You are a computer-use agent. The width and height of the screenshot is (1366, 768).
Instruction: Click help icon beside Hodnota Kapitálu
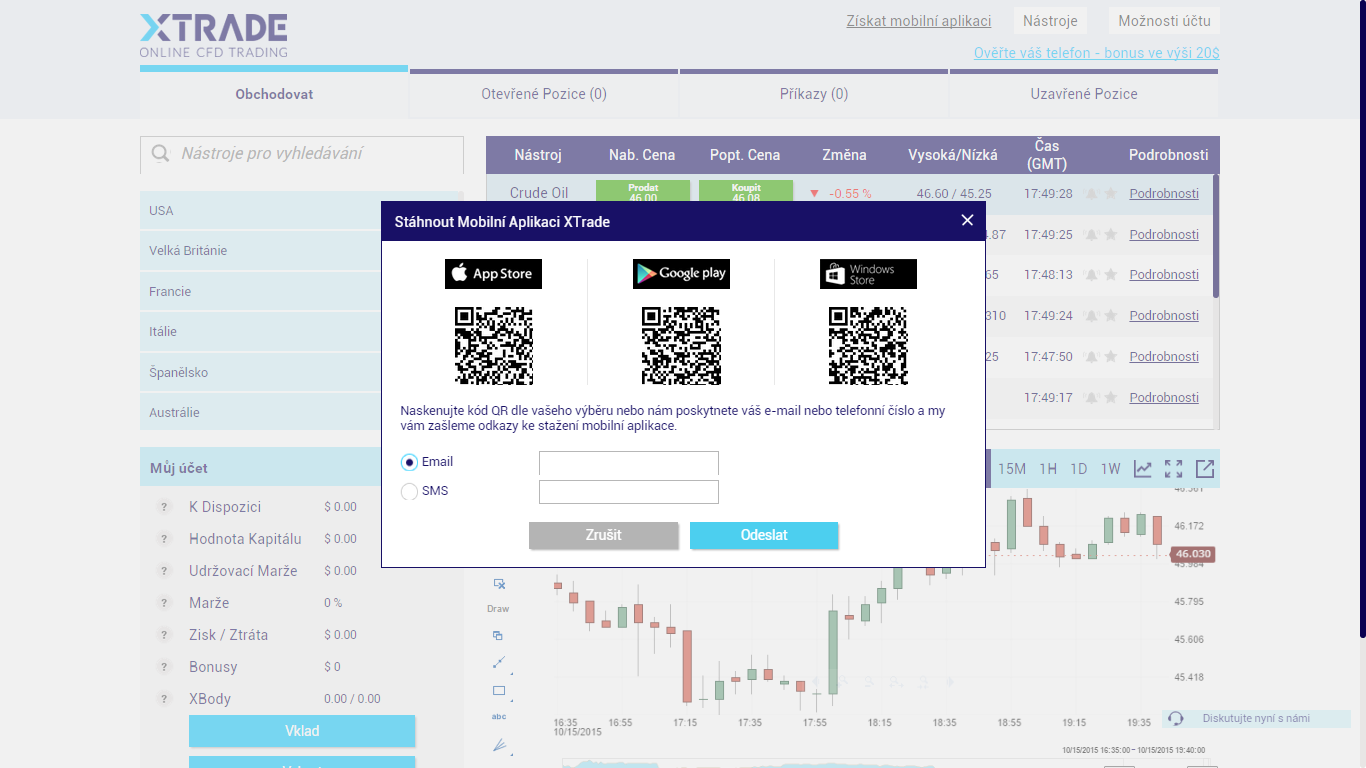click(x=165, y=539)
